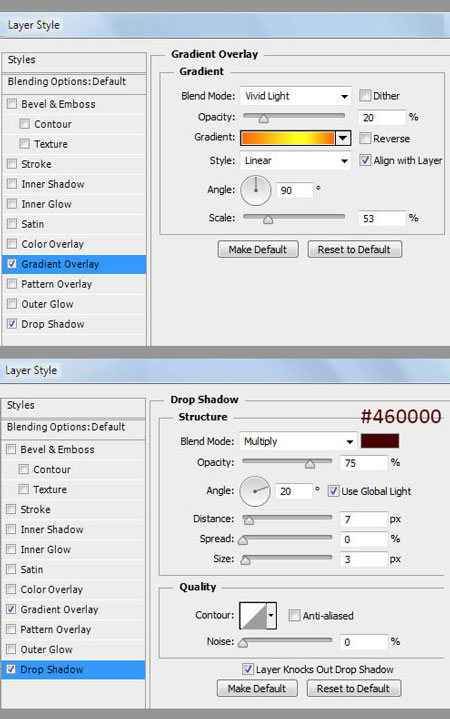The width and height of the screenshot is (450, 719).
Task: Click the Spread slider handle
Action: click(243, 540)
